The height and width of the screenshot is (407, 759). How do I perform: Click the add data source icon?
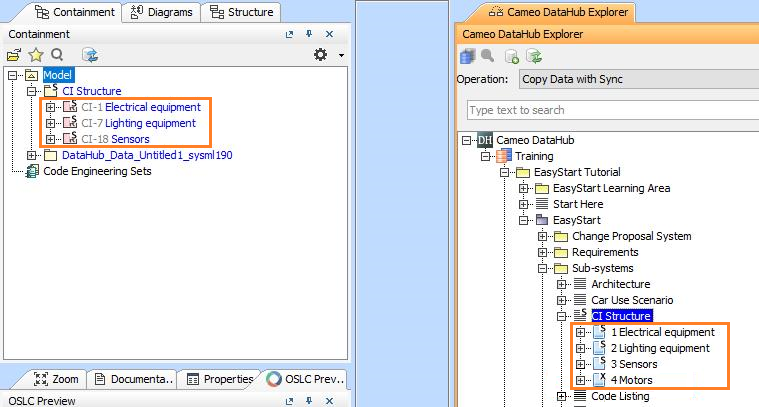[512, 56]
